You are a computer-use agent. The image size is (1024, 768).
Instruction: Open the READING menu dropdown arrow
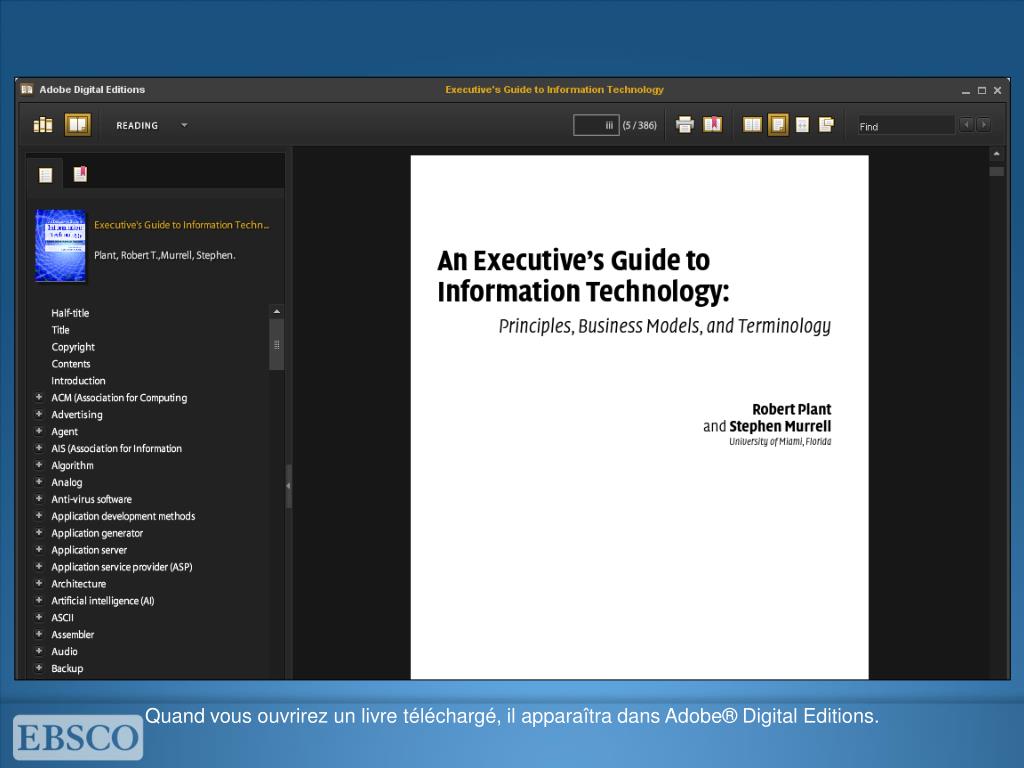pyautogui.click(x=184, y=125)
